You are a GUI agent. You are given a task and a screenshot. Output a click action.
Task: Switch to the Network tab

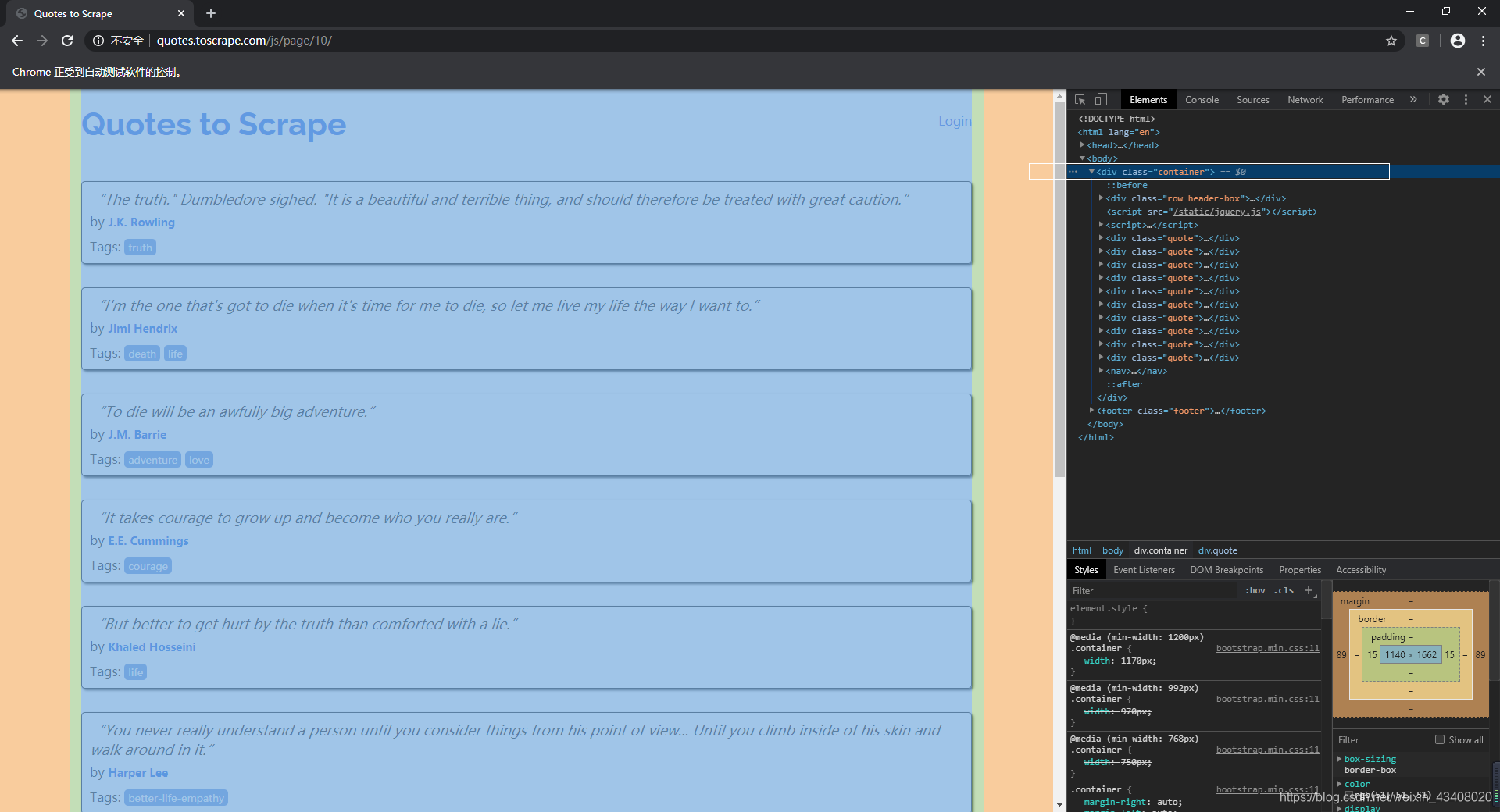pos(1305,100)
